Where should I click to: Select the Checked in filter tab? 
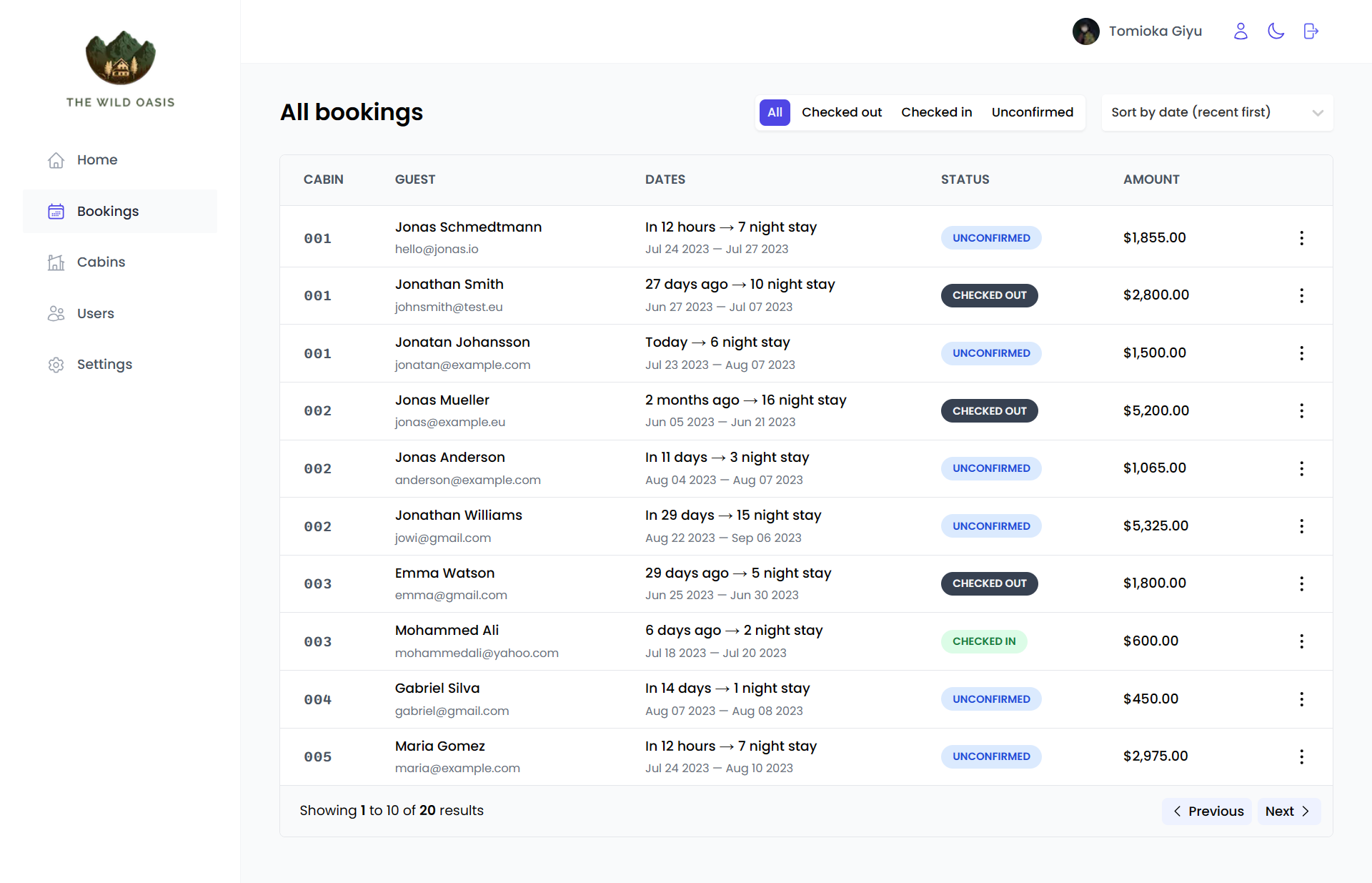[936, 112]
